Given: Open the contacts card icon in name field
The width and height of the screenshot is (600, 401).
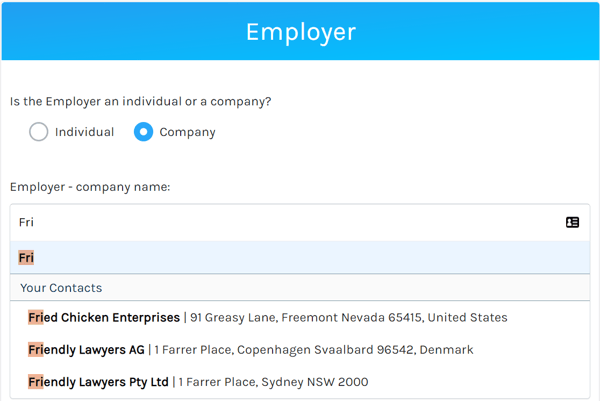Looking at the screenshot, I should tap(572, 222).
